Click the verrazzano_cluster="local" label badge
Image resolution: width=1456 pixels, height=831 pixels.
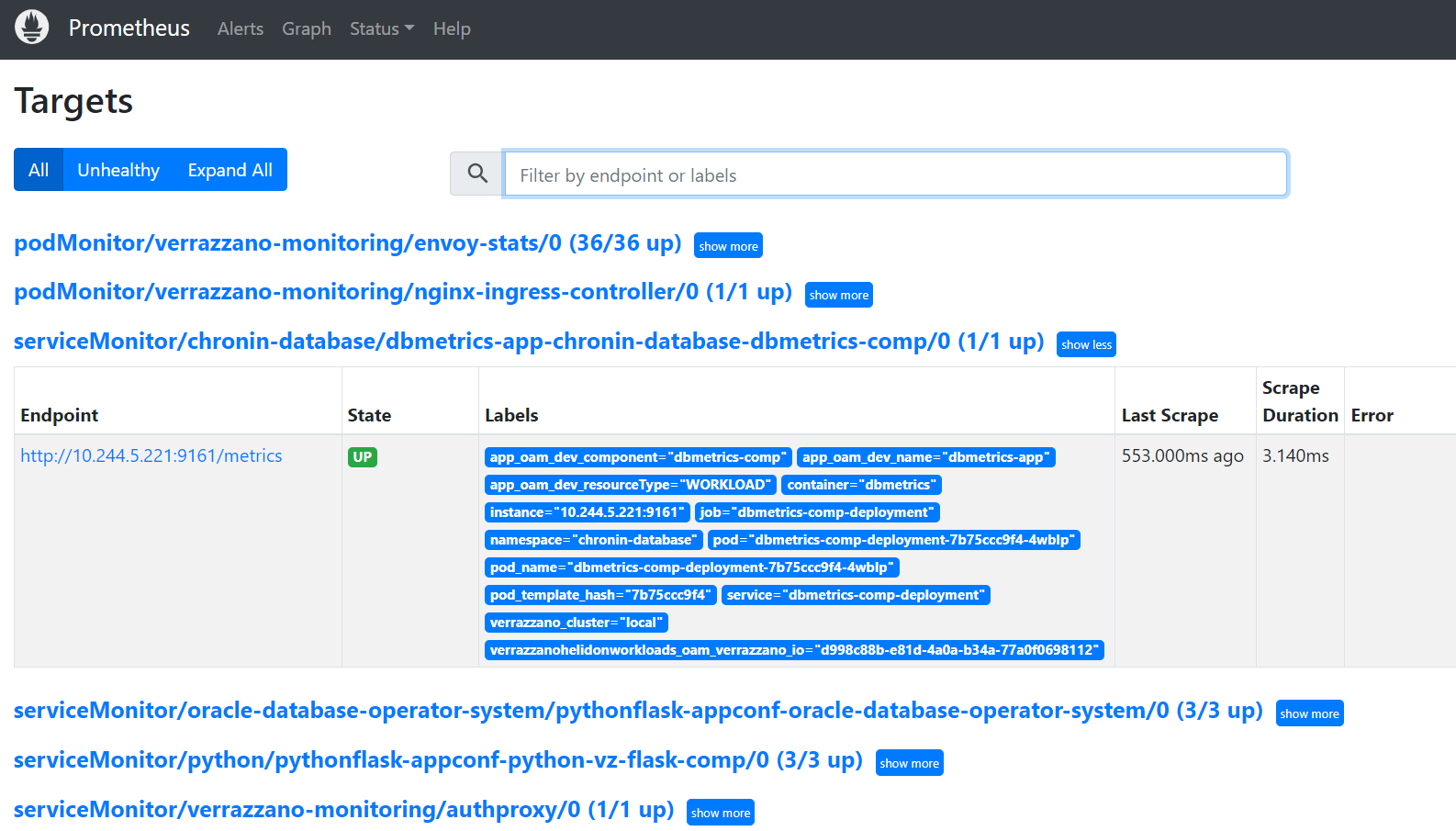[577, 623]
